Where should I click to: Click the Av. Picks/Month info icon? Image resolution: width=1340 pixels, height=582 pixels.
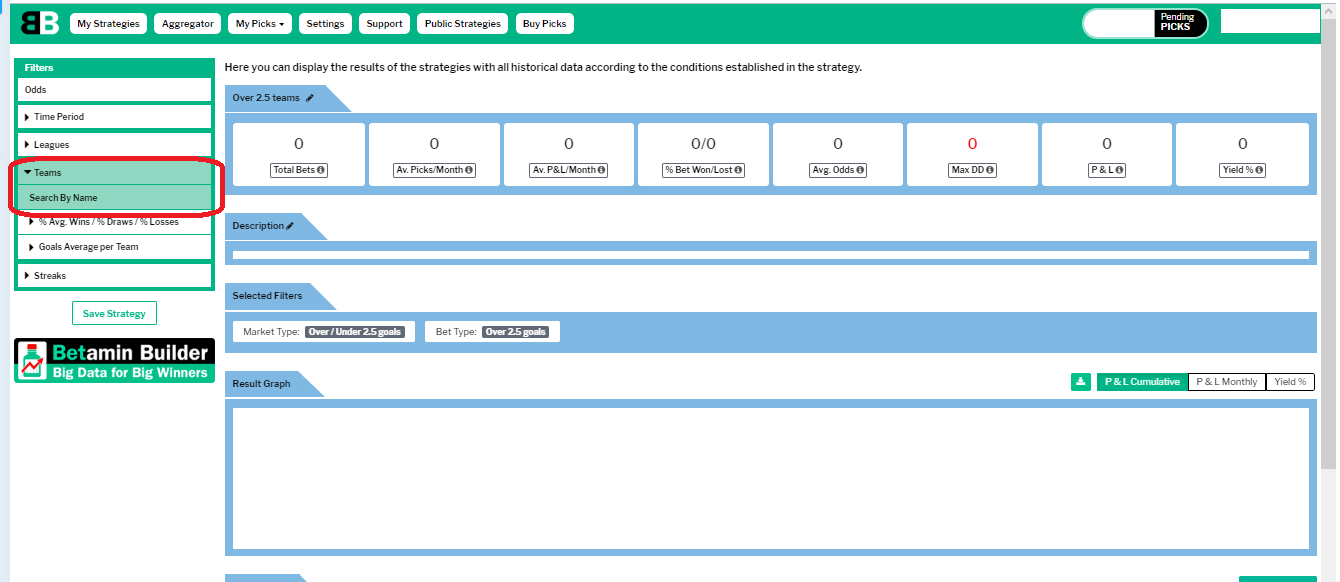coord(469,170)
